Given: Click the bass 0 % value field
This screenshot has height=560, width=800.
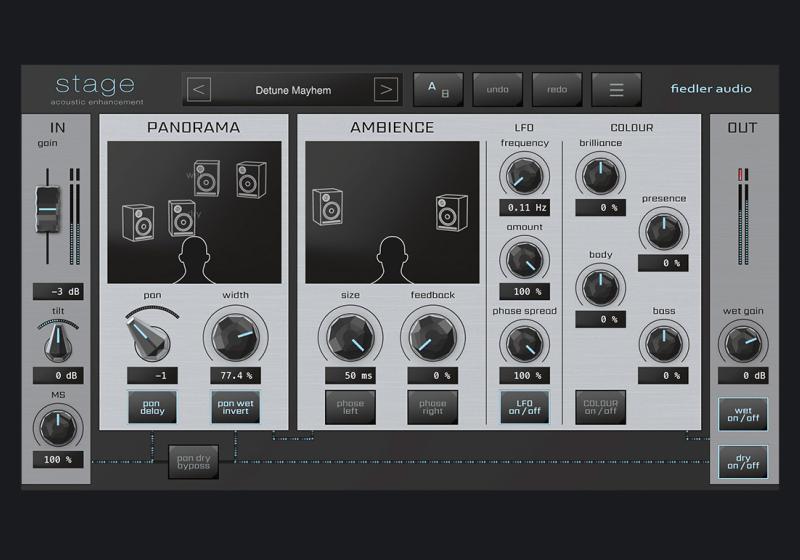Looking at the screenshot, I should pyautogui.click(x=663, y=375).
